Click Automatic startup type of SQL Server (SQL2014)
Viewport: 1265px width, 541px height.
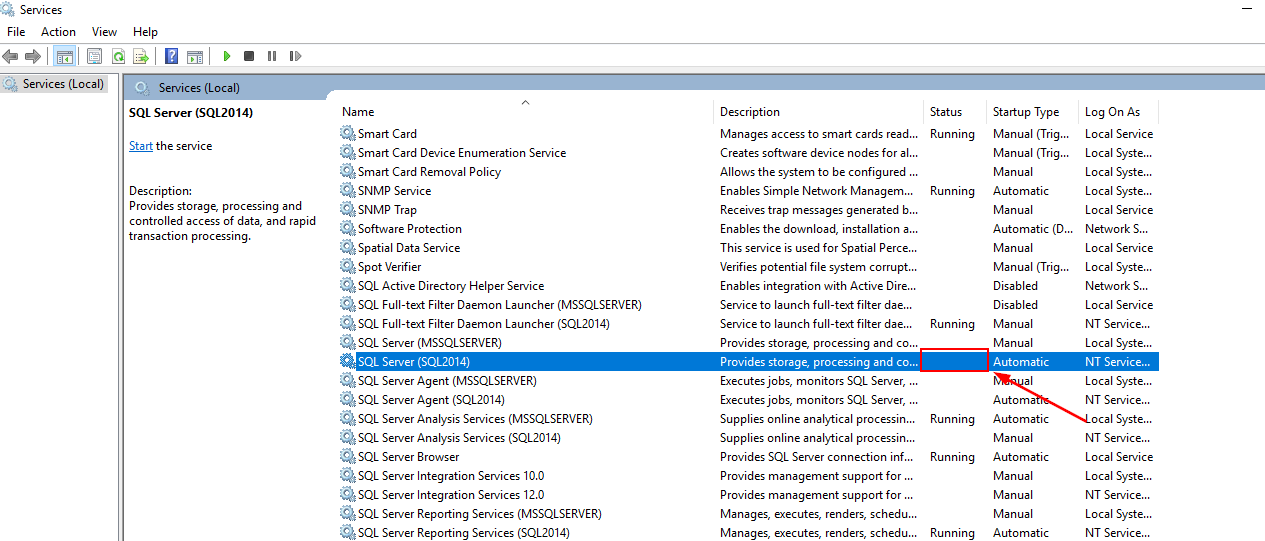tap(1021, 362)
